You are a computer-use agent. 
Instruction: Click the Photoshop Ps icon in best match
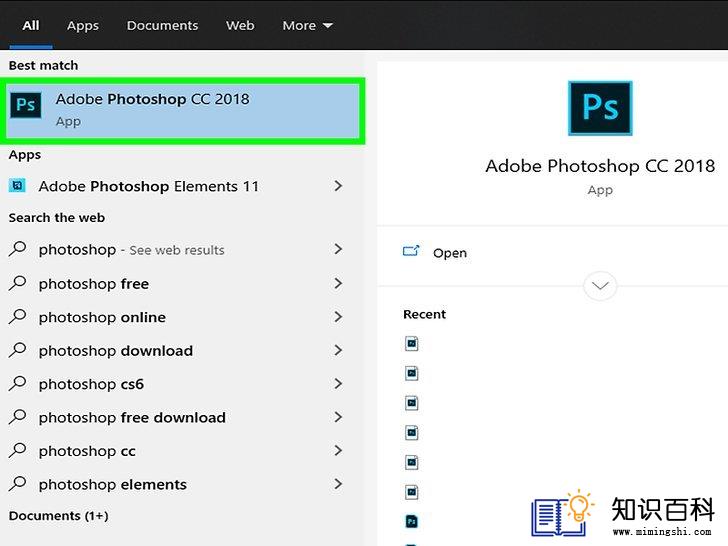coord(26,105)
